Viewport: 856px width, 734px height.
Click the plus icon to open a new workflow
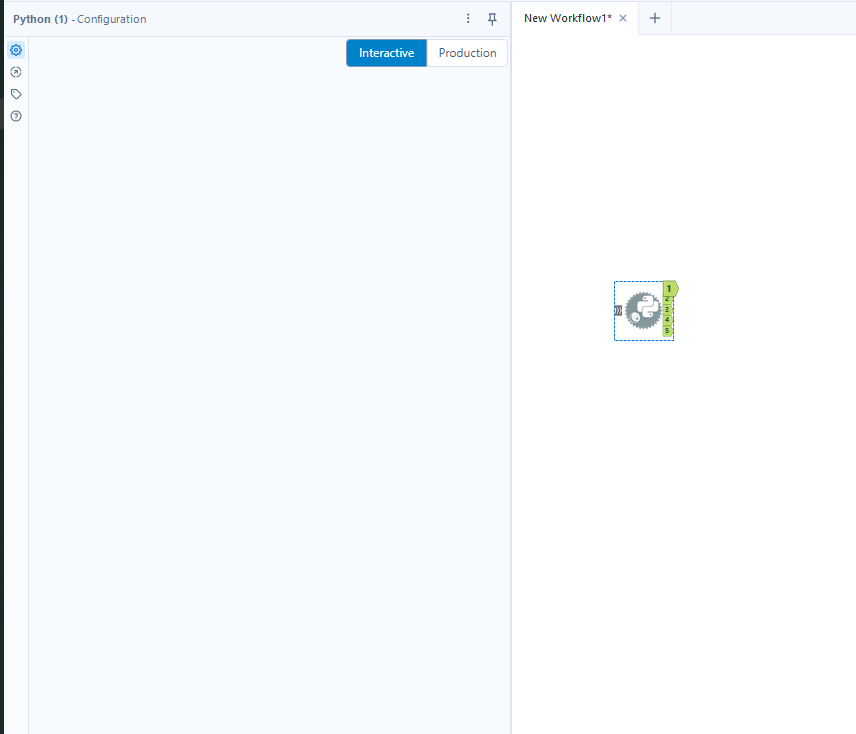pos(654,17)
